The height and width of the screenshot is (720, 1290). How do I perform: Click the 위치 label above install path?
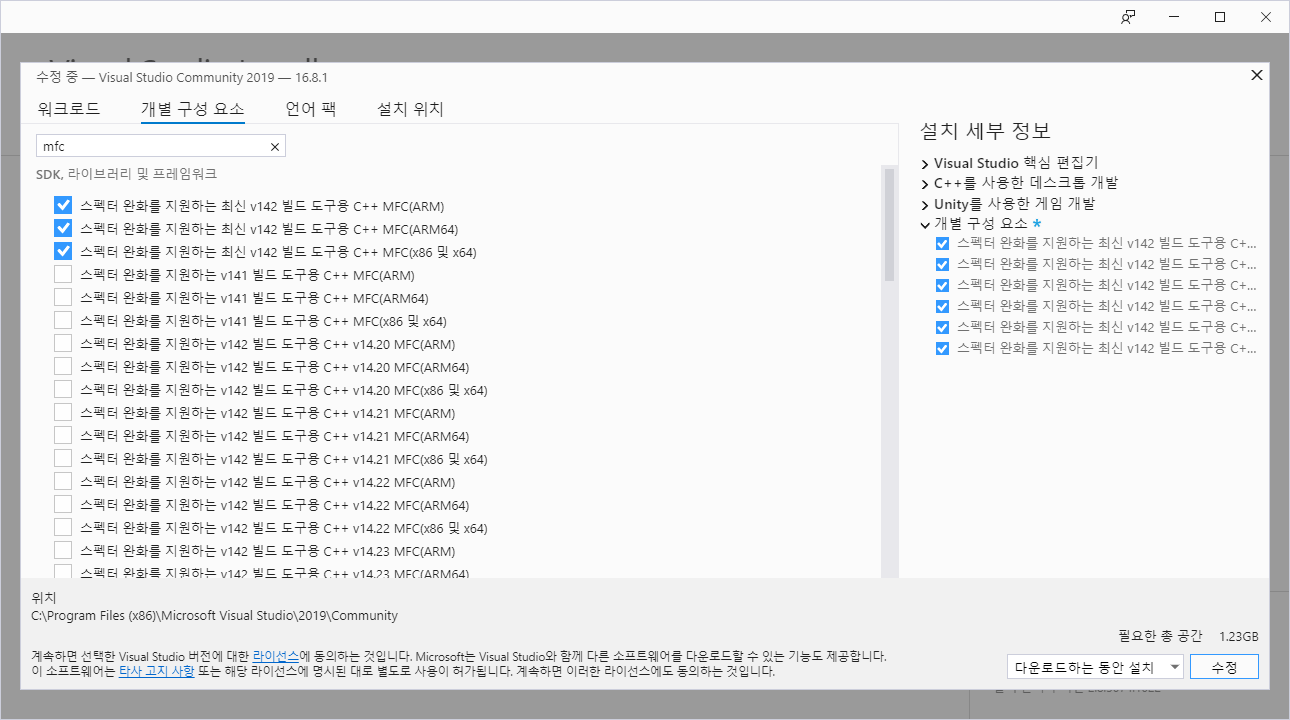click(x=44, y=597)
